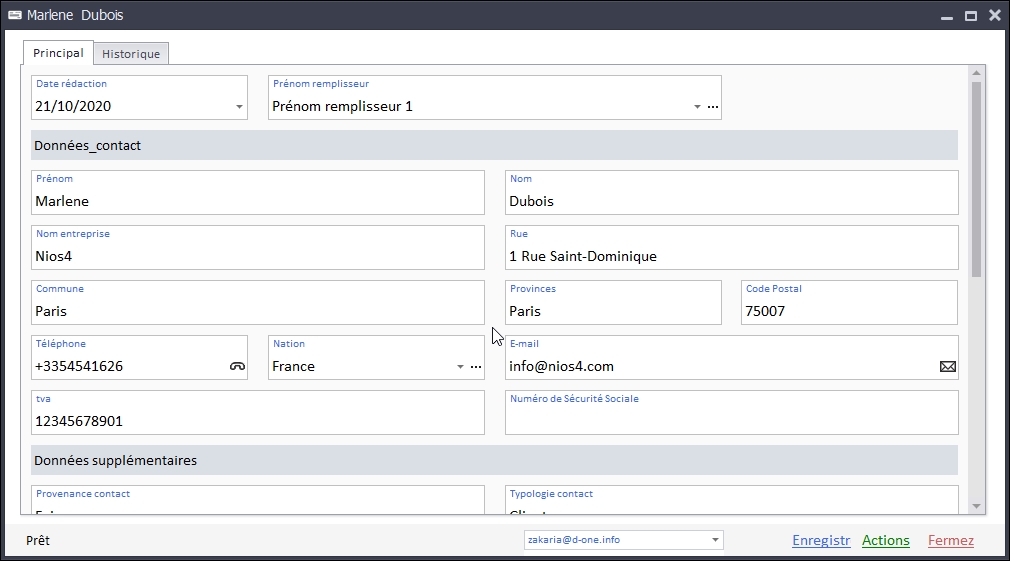Switch to the Historique tab
This screenshot has height=561, width=1010.
pos(131,54)
